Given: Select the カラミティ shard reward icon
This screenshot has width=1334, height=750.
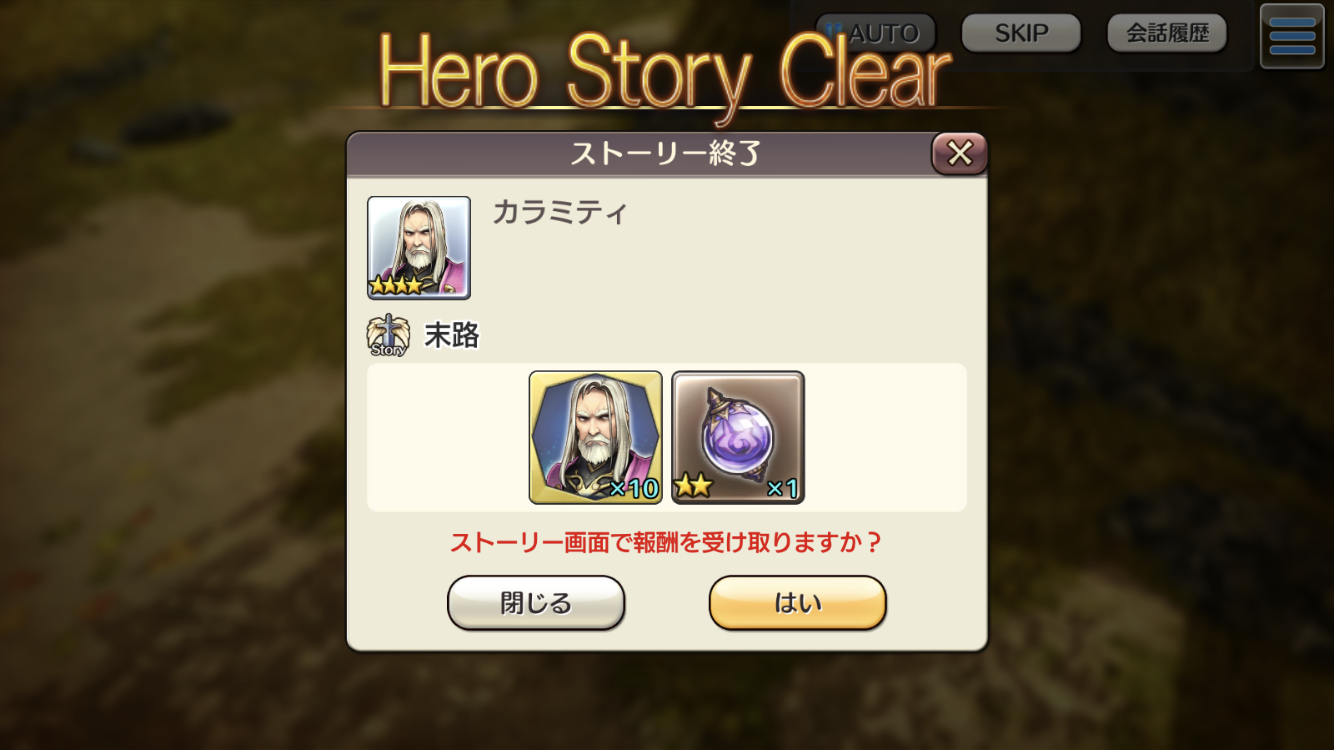Looking at the screenshot, I should click(596, 437).
